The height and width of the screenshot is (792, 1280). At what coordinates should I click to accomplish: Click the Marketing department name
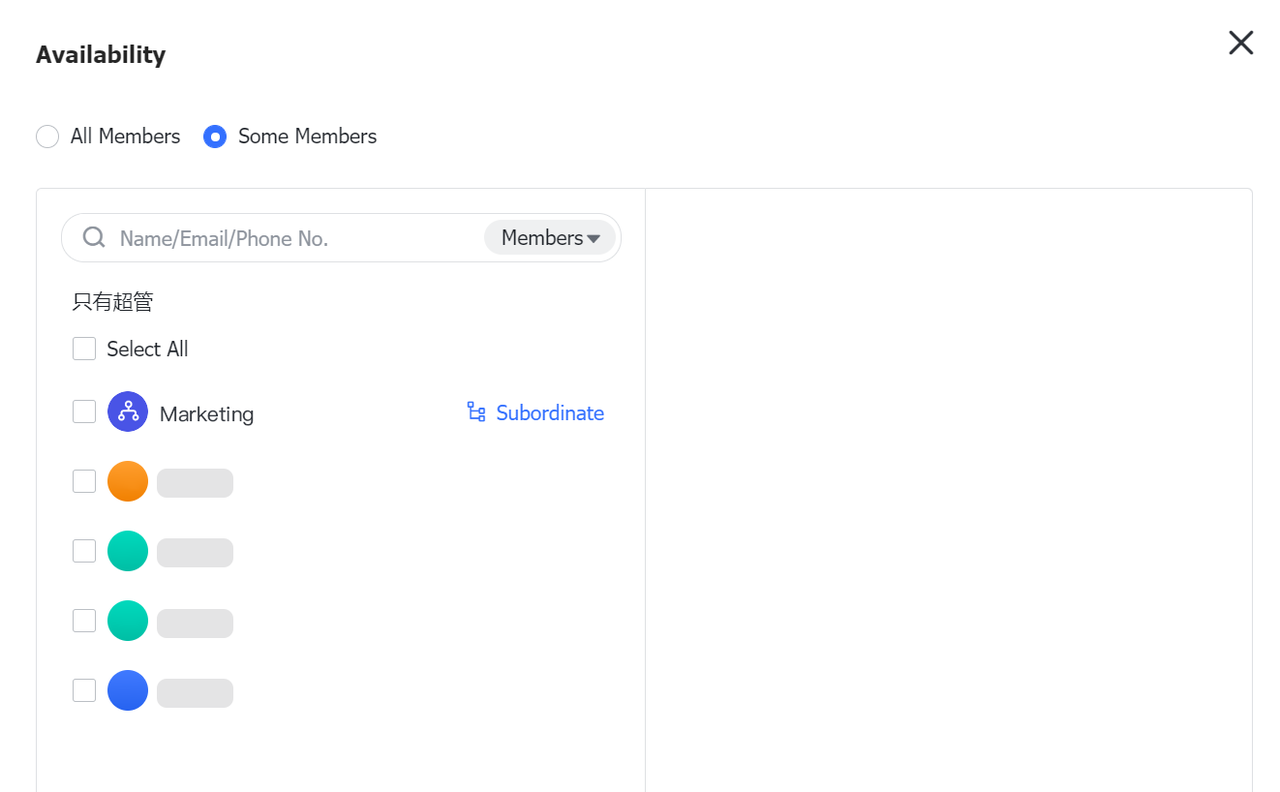coord(207,414)
